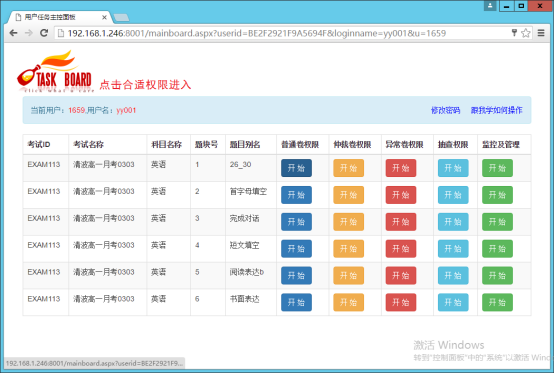Start 仲裁卷权限 for 完成对话

click(348, 221)
